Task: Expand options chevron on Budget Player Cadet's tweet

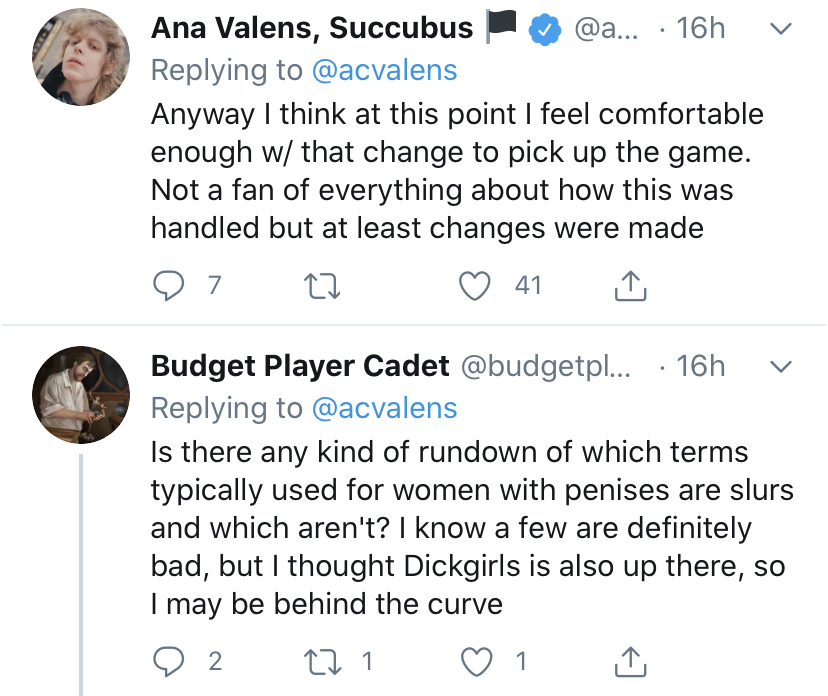Action: point(783,367)
